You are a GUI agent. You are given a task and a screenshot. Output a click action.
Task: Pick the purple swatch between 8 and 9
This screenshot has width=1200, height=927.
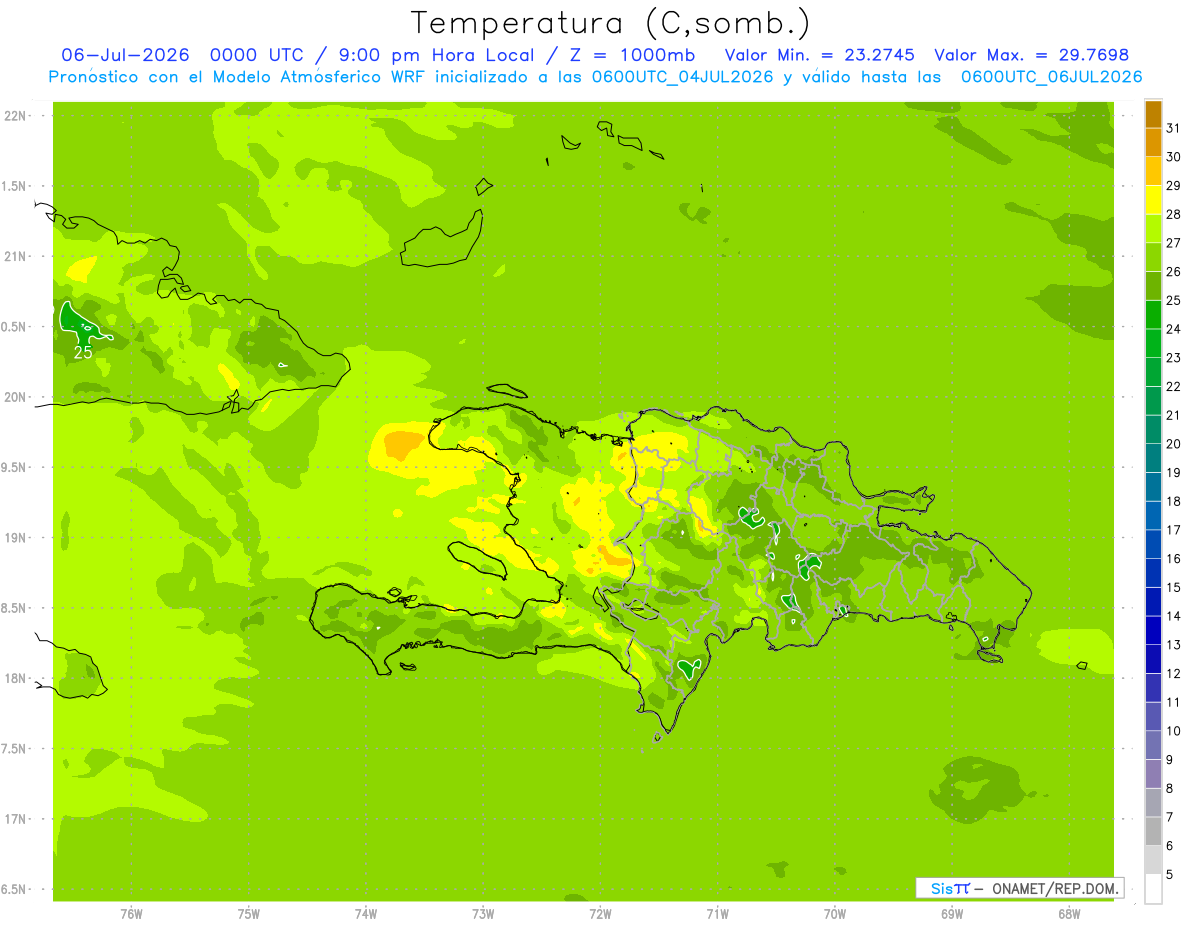coord(1153,774)
